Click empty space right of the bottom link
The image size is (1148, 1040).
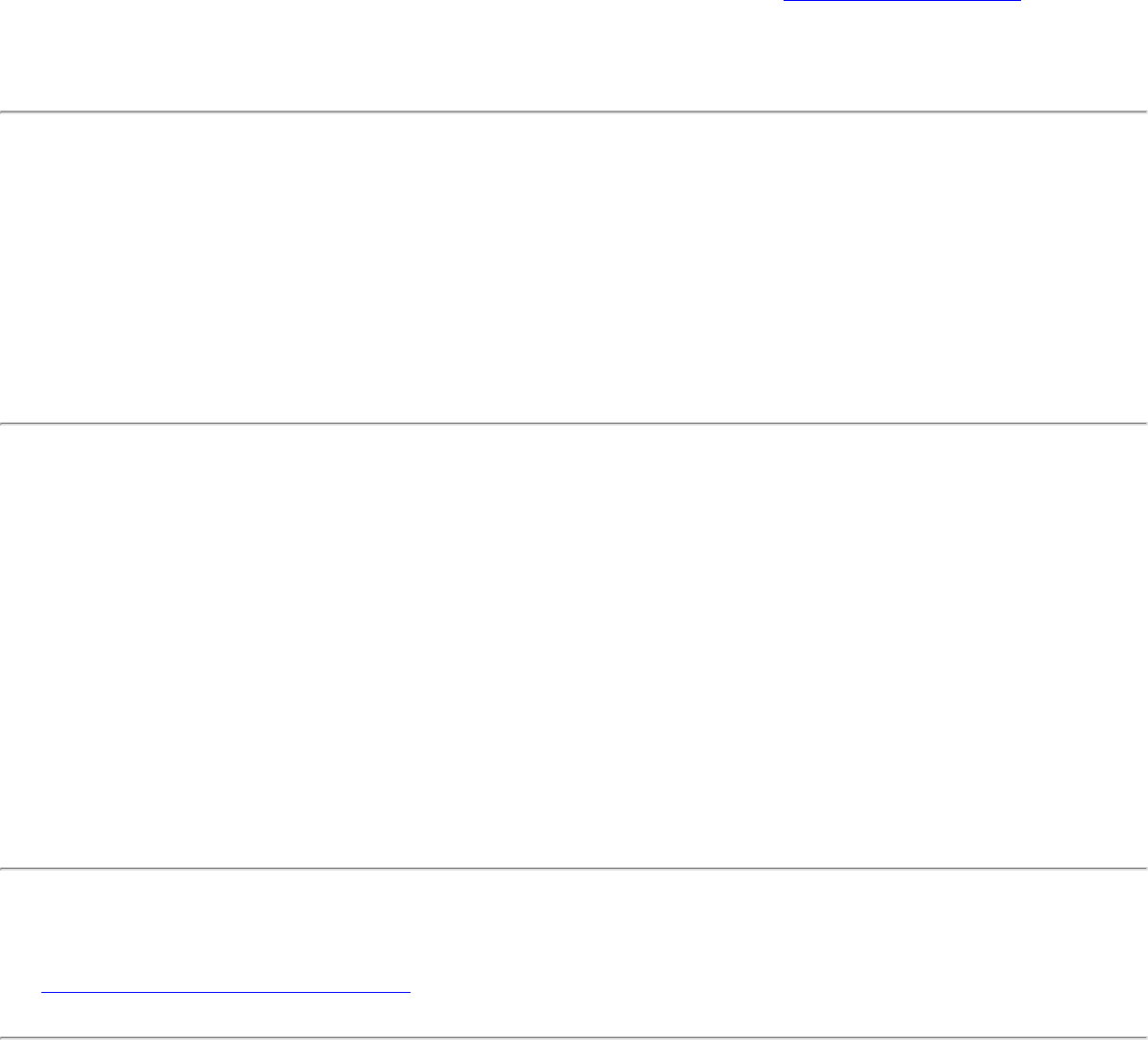coord(769,988)
